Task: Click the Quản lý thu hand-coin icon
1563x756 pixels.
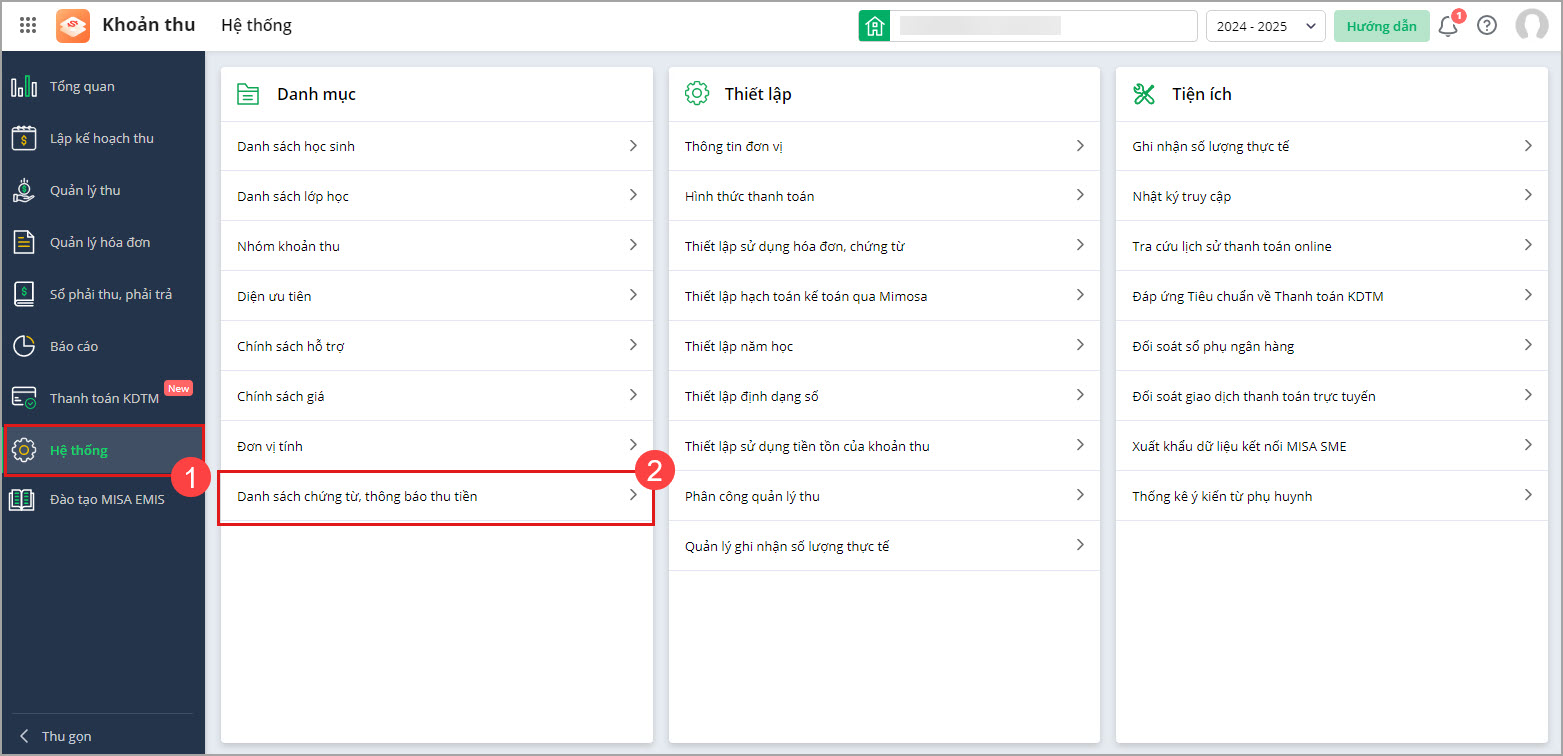Action: click(x=24, y=191)
